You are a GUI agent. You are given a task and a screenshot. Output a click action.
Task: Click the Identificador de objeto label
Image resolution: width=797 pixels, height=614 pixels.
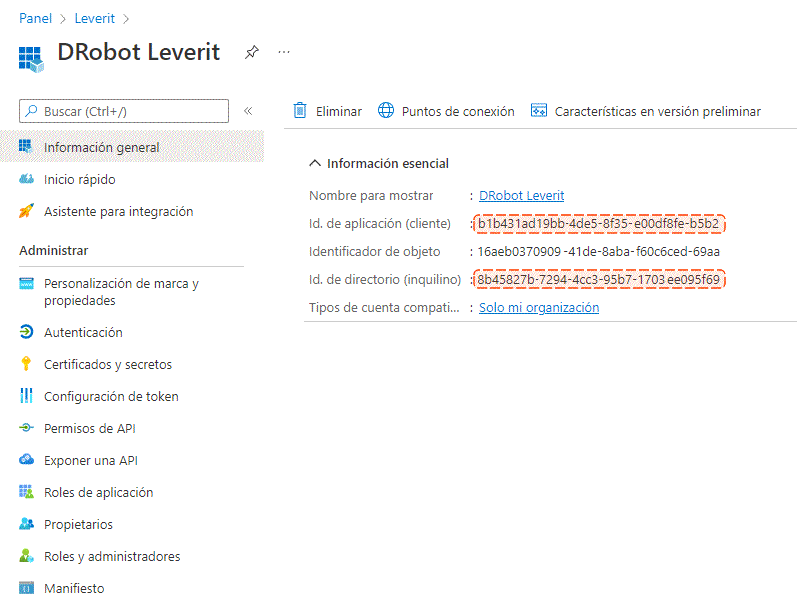(375, 252)
